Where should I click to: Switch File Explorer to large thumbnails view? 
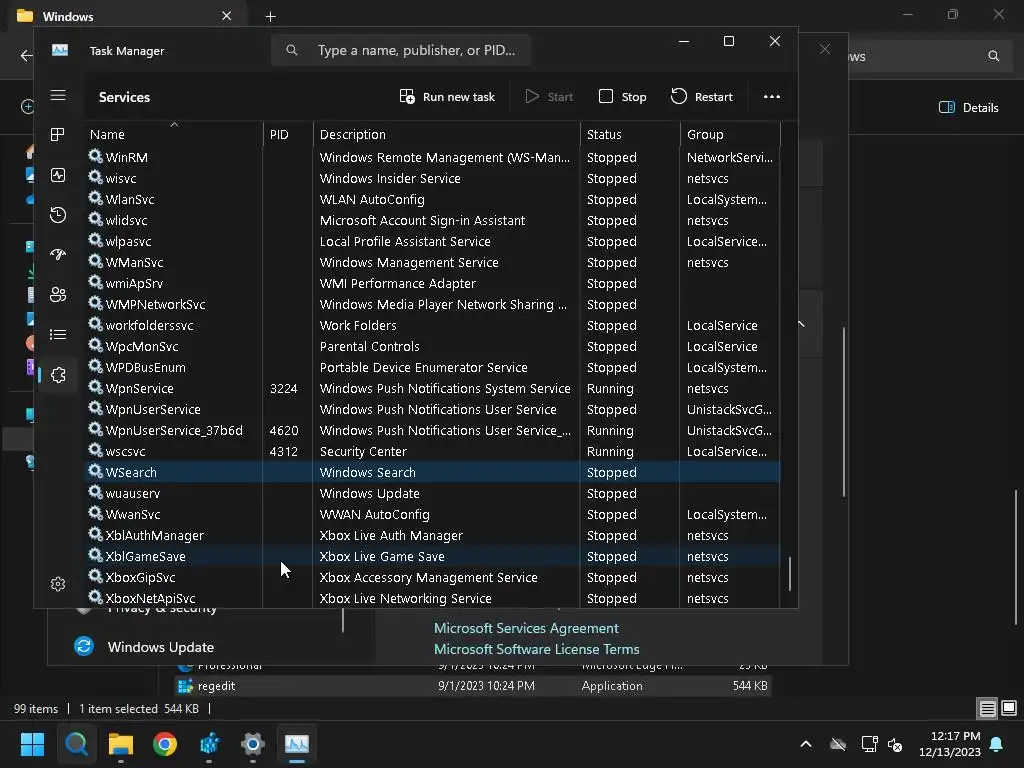pyautogui.click(x=1009, y=708)
